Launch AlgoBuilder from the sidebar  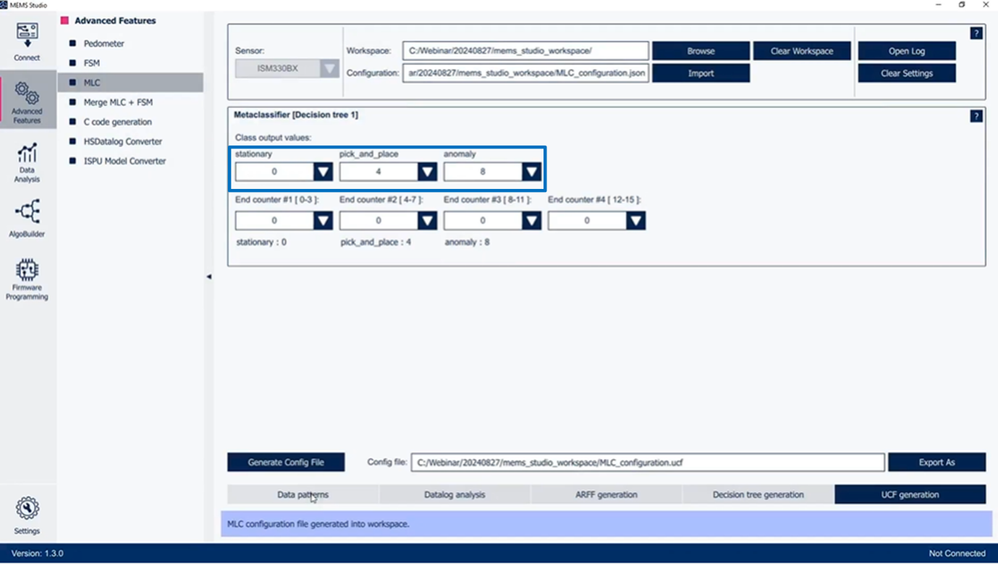point(27,218)
